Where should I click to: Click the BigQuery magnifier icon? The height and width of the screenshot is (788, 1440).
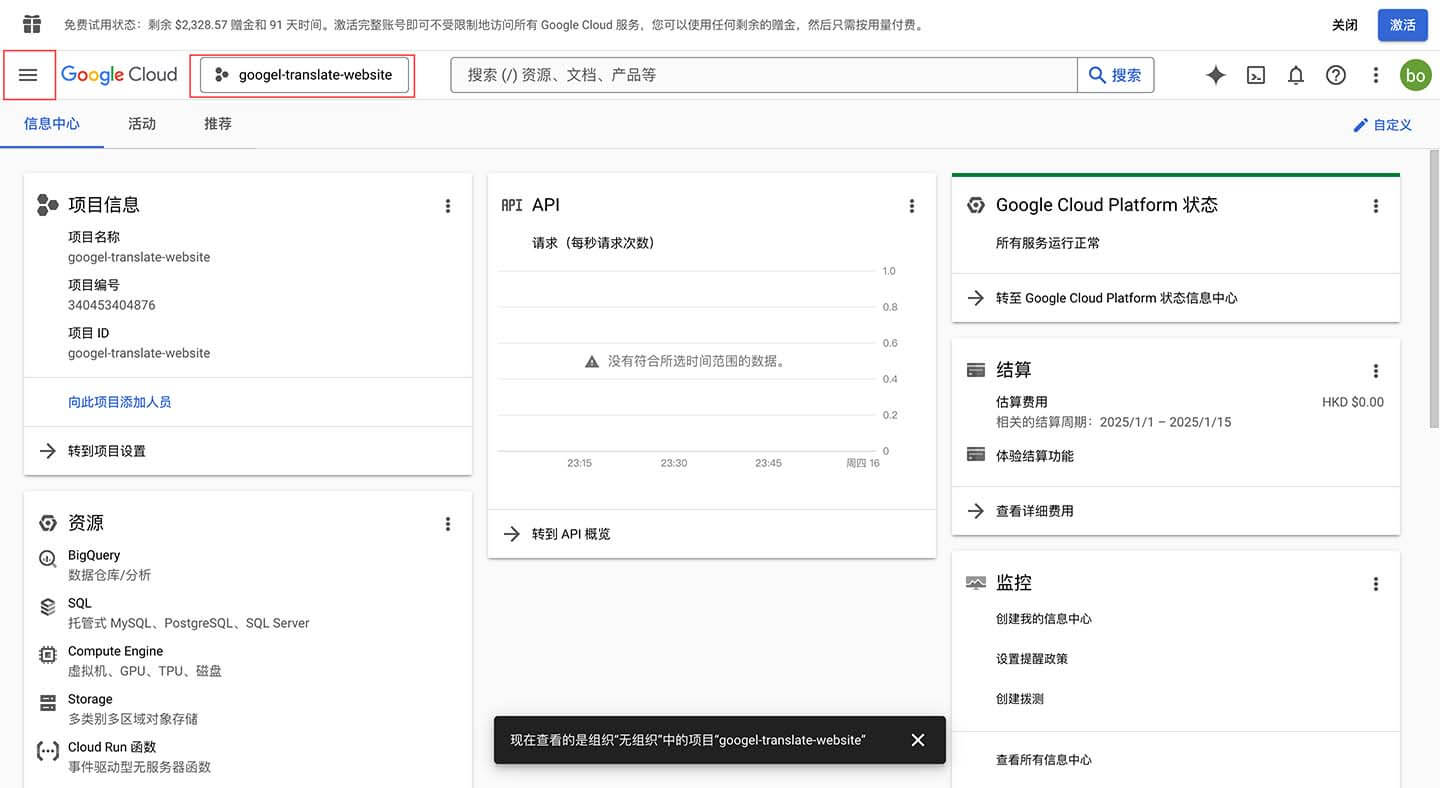click(47, 559)
